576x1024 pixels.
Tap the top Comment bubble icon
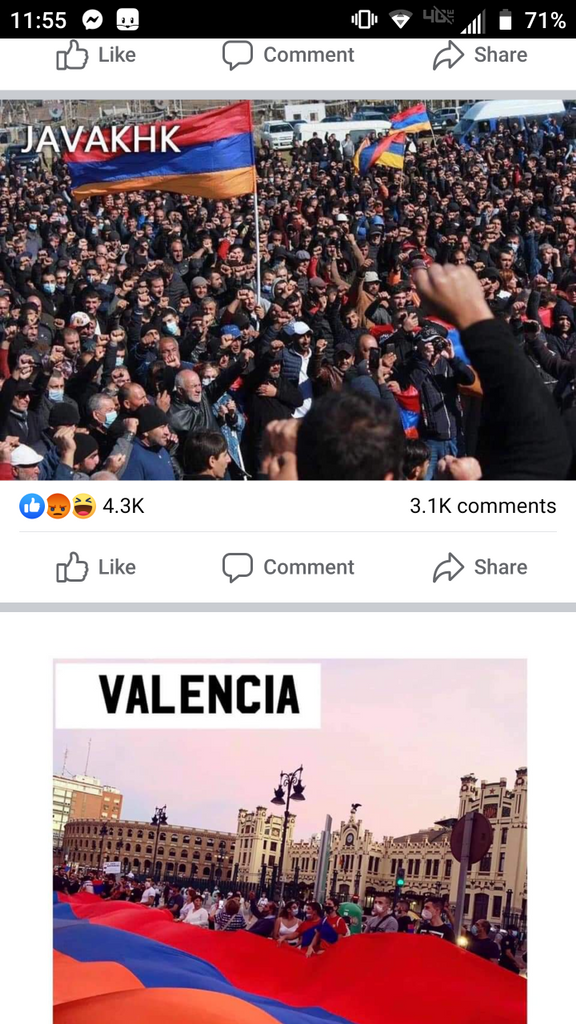pyautogui.click(x=237, y=55)
